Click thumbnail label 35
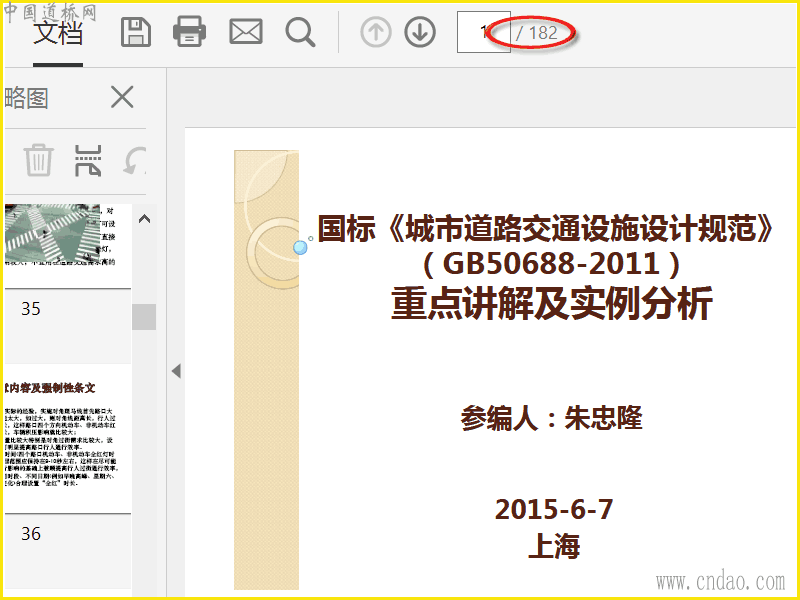Viewport: 800px width, 600px height. pos(31,309)
